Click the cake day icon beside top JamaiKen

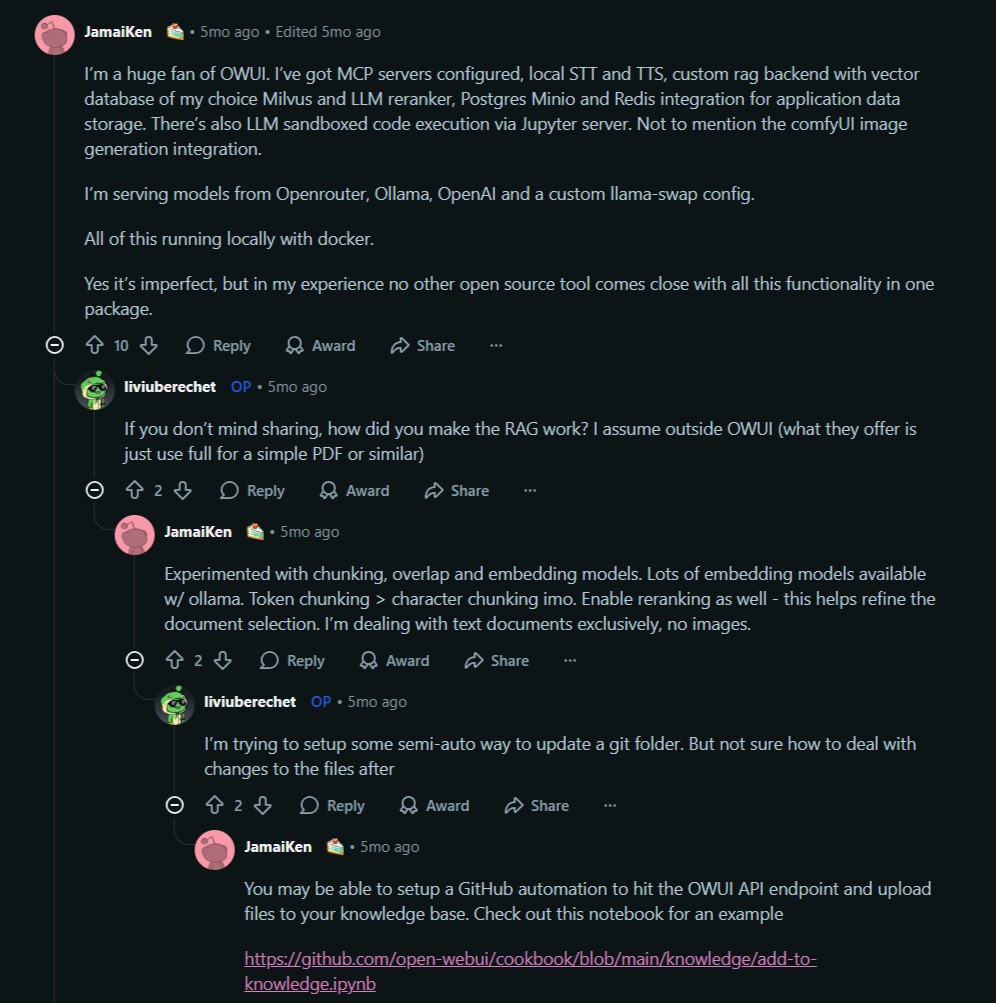[175, 32]
